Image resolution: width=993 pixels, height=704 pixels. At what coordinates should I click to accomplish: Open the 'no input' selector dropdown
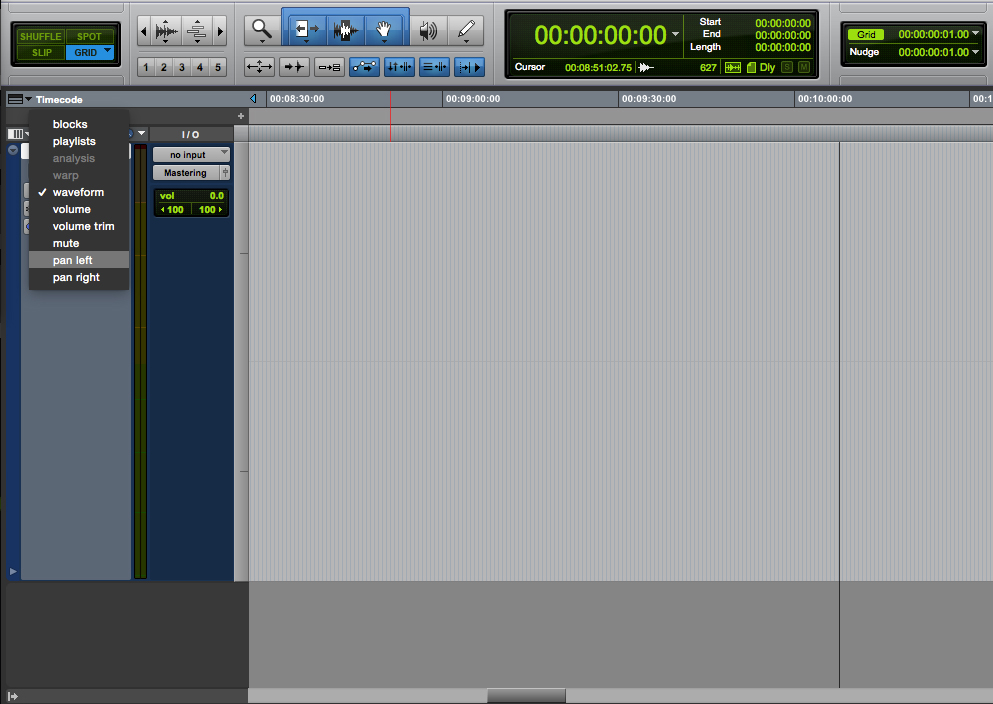(191, 155)
